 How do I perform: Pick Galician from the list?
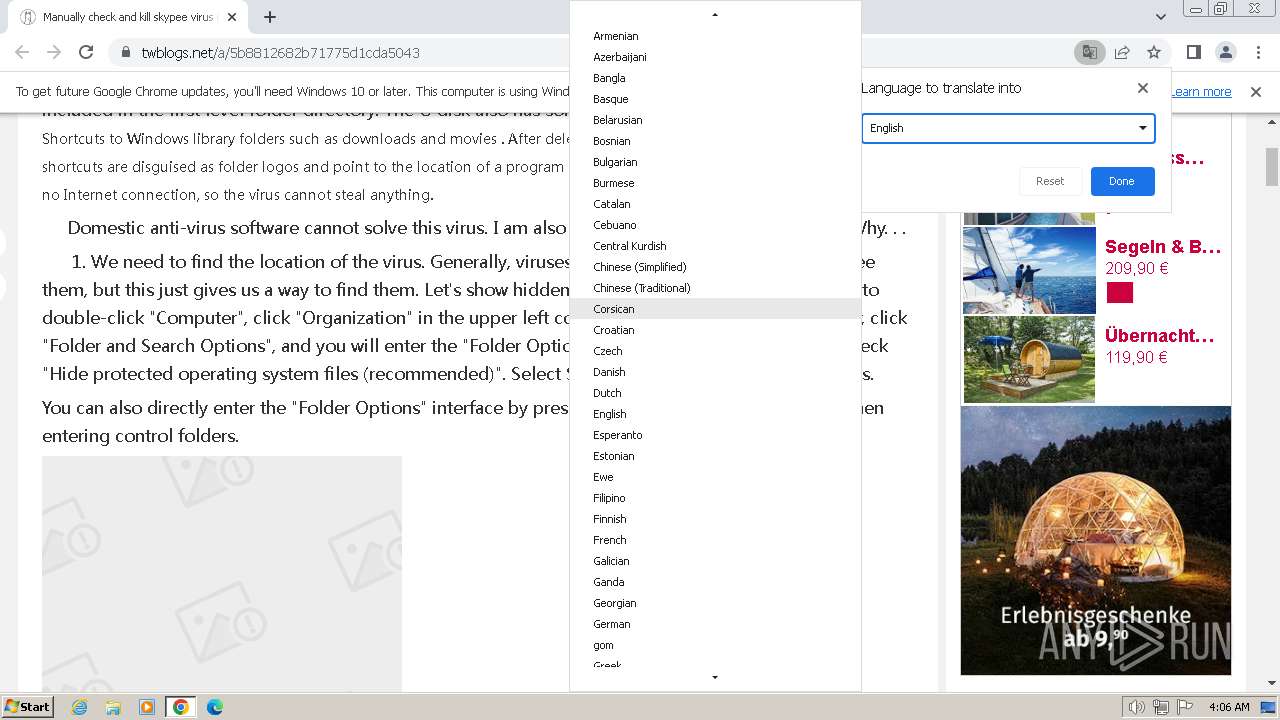[715, 561]
